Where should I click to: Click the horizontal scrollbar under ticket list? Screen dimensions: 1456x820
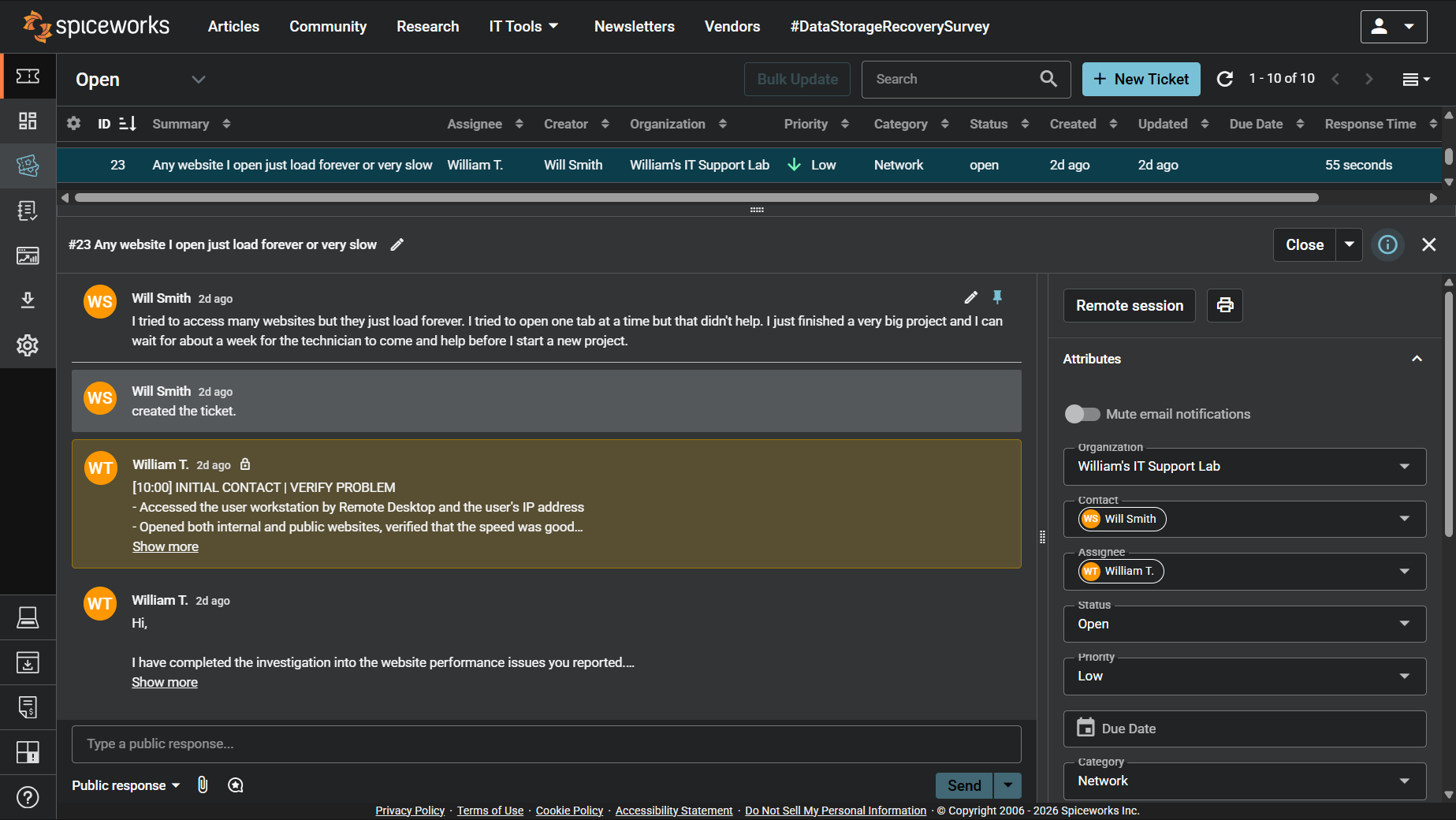[x=696, y=197]
